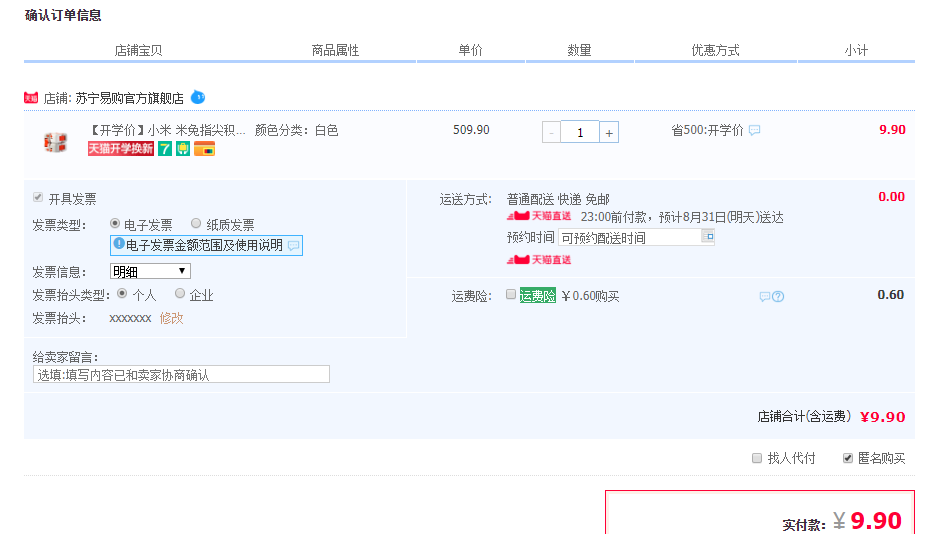Click the orange credit card payment badge
The height and width of the screenshot is (534, 929).
[x=204, y=148]
